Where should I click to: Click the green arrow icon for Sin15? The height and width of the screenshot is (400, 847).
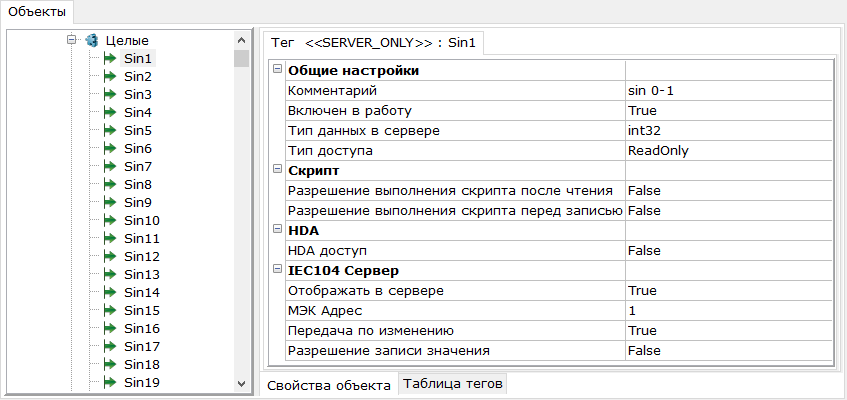point(110,310)
